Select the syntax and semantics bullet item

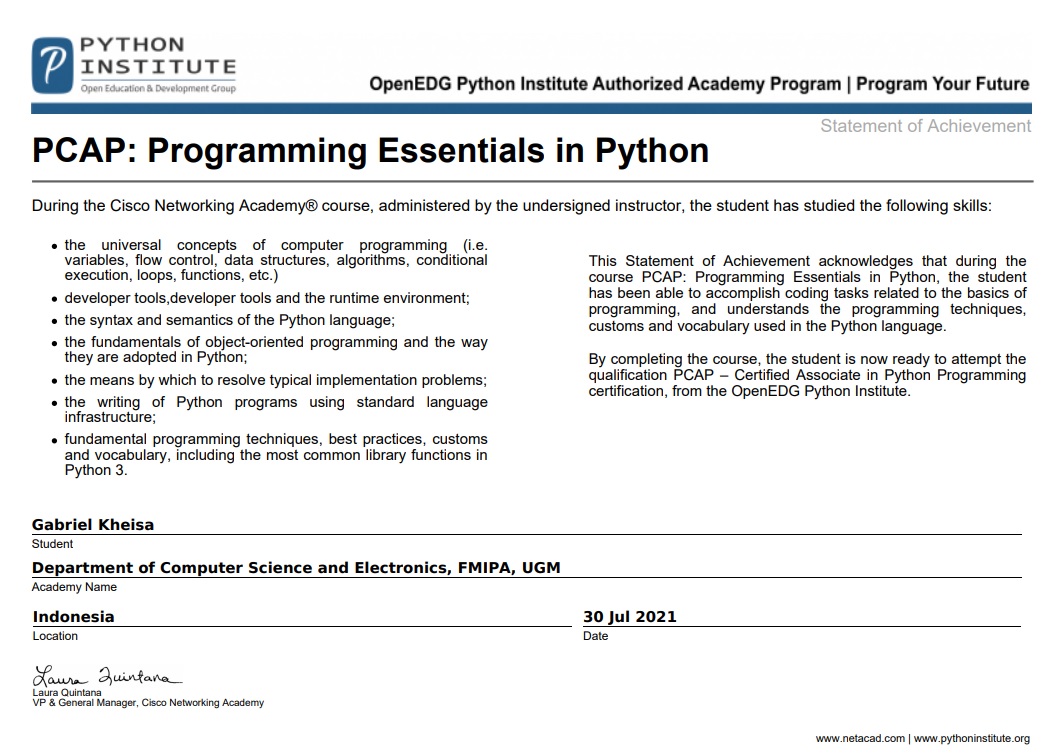click(229, 320)
